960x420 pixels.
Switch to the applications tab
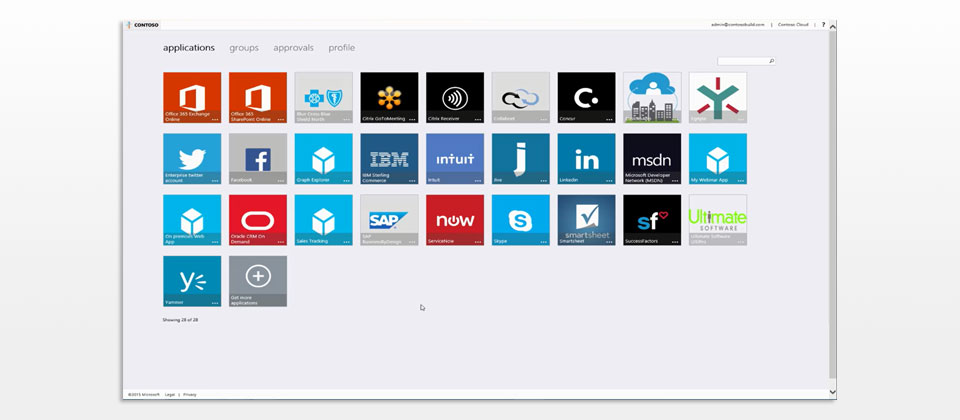pyautogui.click(x=189, y=48)
